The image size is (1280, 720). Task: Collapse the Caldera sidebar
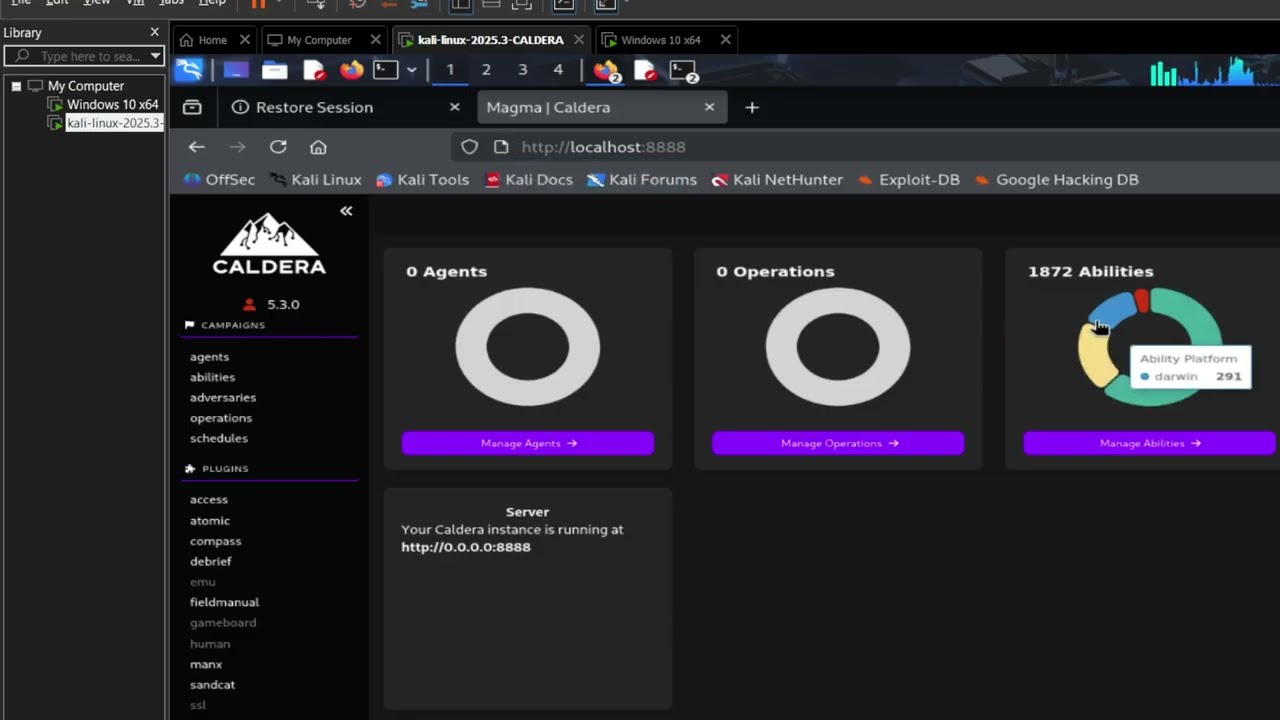pyautogui.click(x=346, y=211)
